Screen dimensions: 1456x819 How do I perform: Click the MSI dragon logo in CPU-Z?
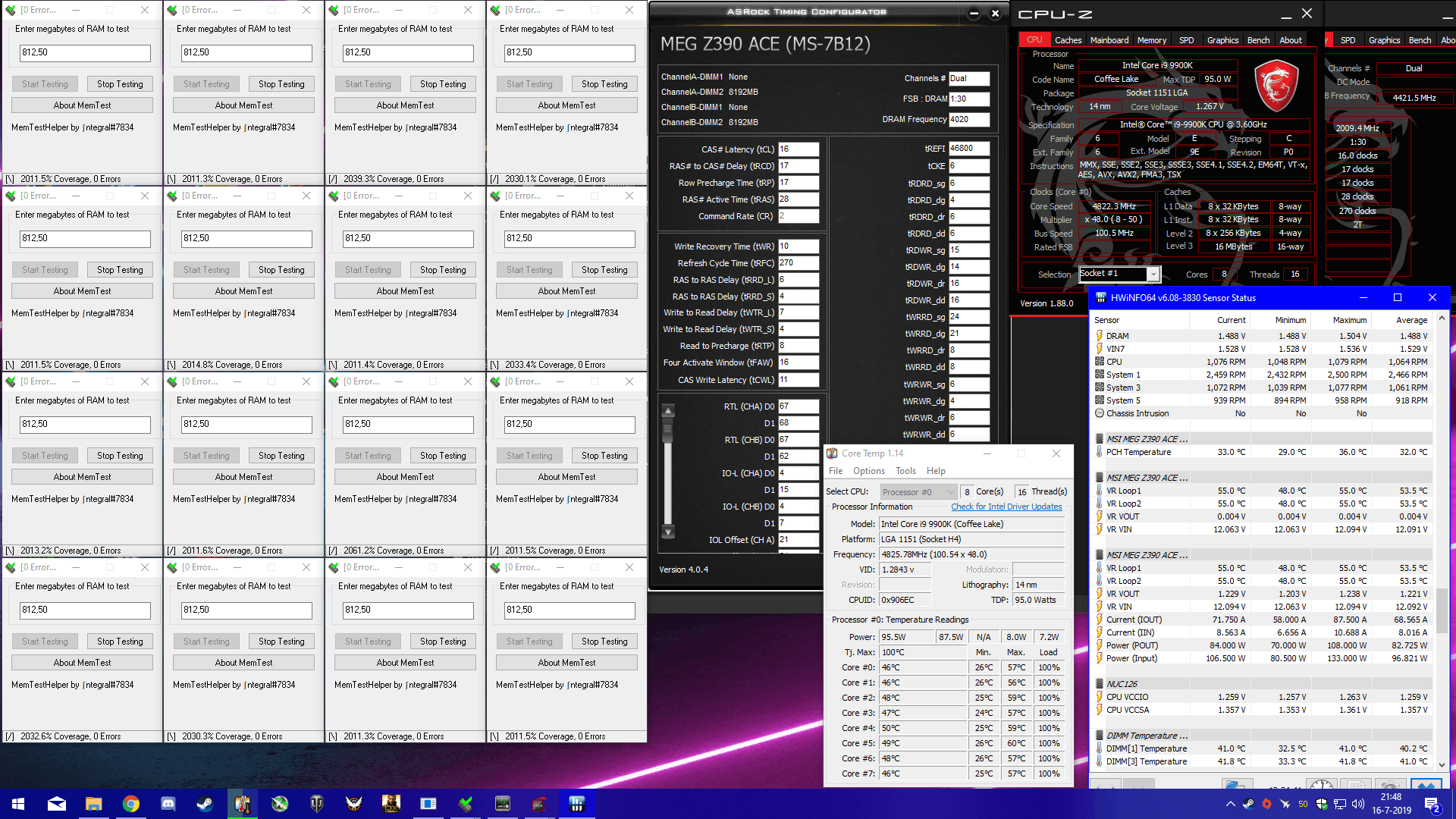tap(1276, 86)
